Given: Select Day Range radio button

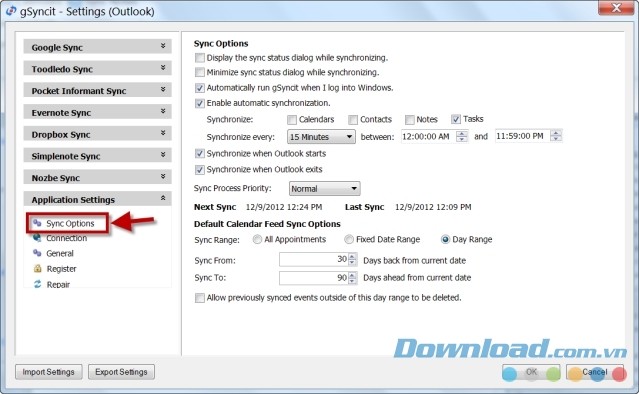Looking at the screenshot, I should (x=445, y=239).
